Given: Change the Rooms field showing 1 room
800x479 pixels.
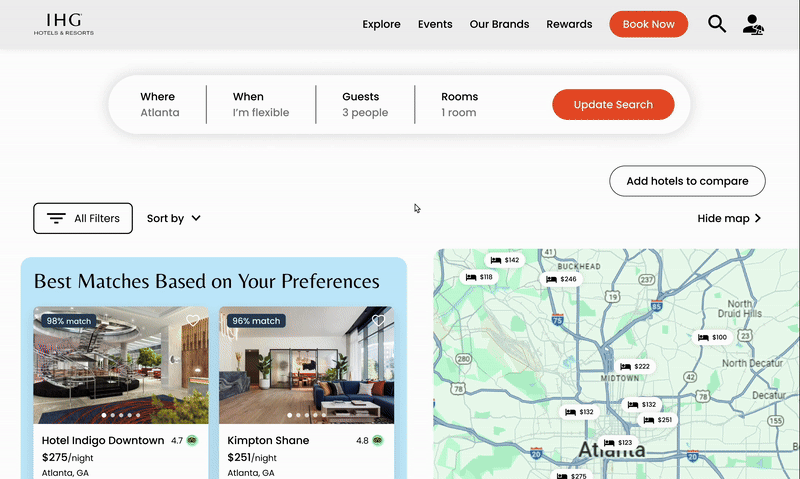Looking at the screenshot, I should pyautogui.click(x=459, y=105).
